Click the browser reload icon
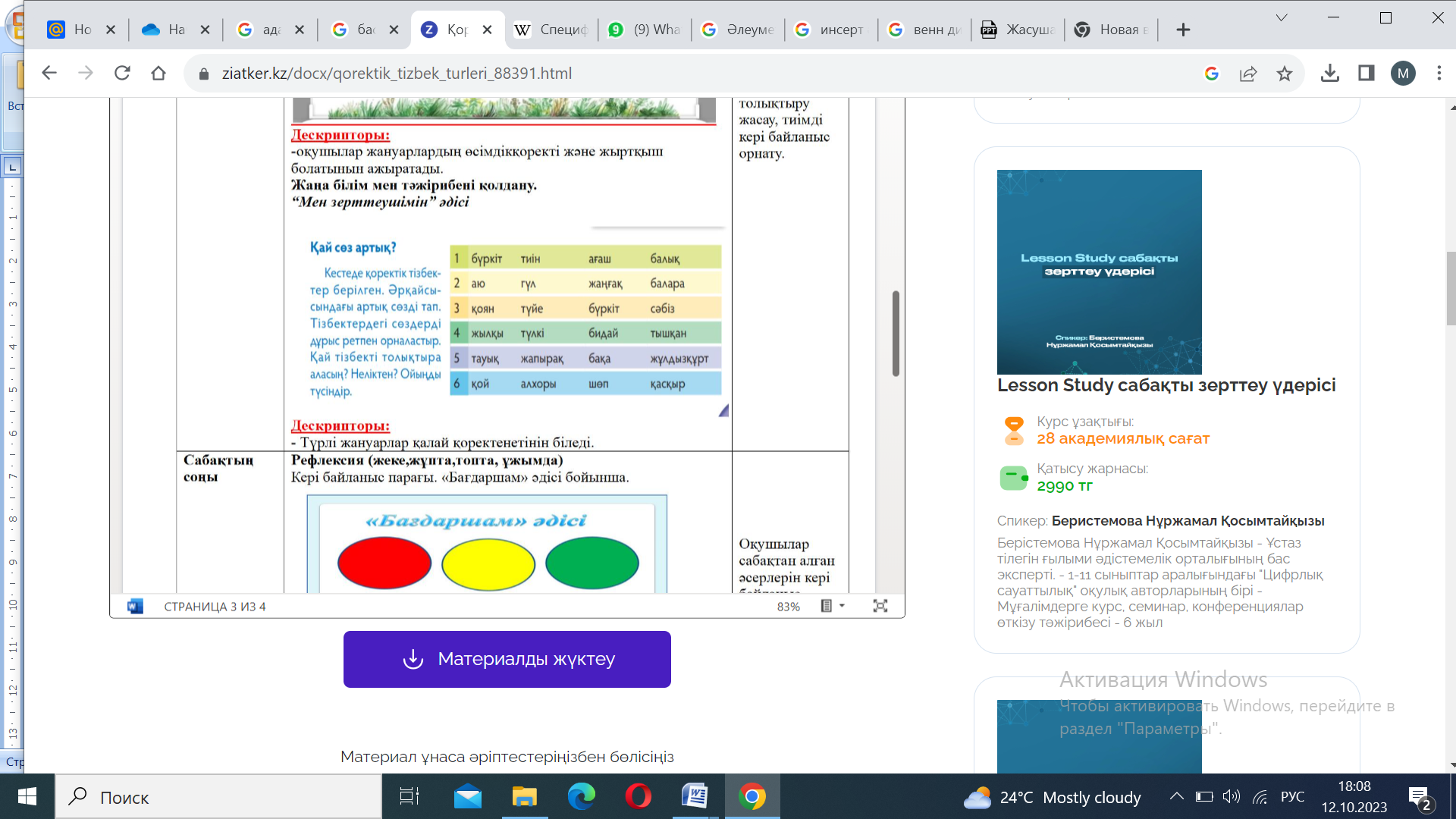 pos(122,74)
